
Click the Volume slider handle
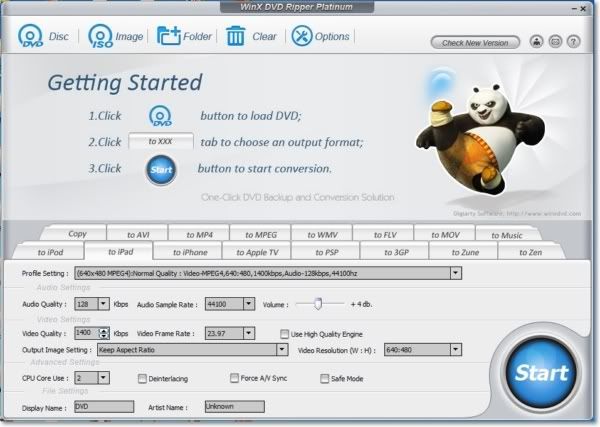(x=318, y=304)
